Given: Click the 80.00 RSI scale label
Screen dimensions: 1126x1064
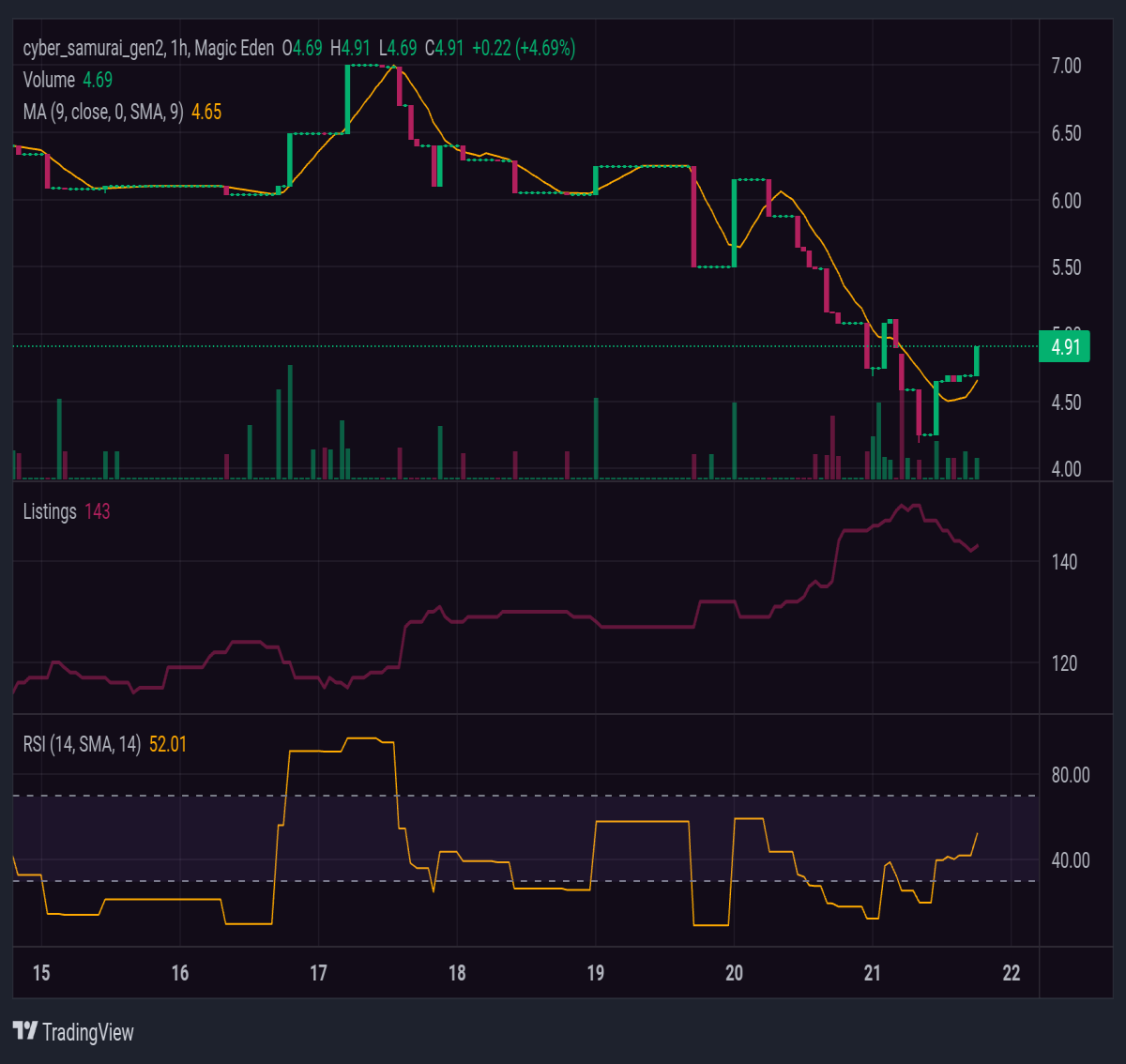Looking at the screenshot, I should (1071, 775).
